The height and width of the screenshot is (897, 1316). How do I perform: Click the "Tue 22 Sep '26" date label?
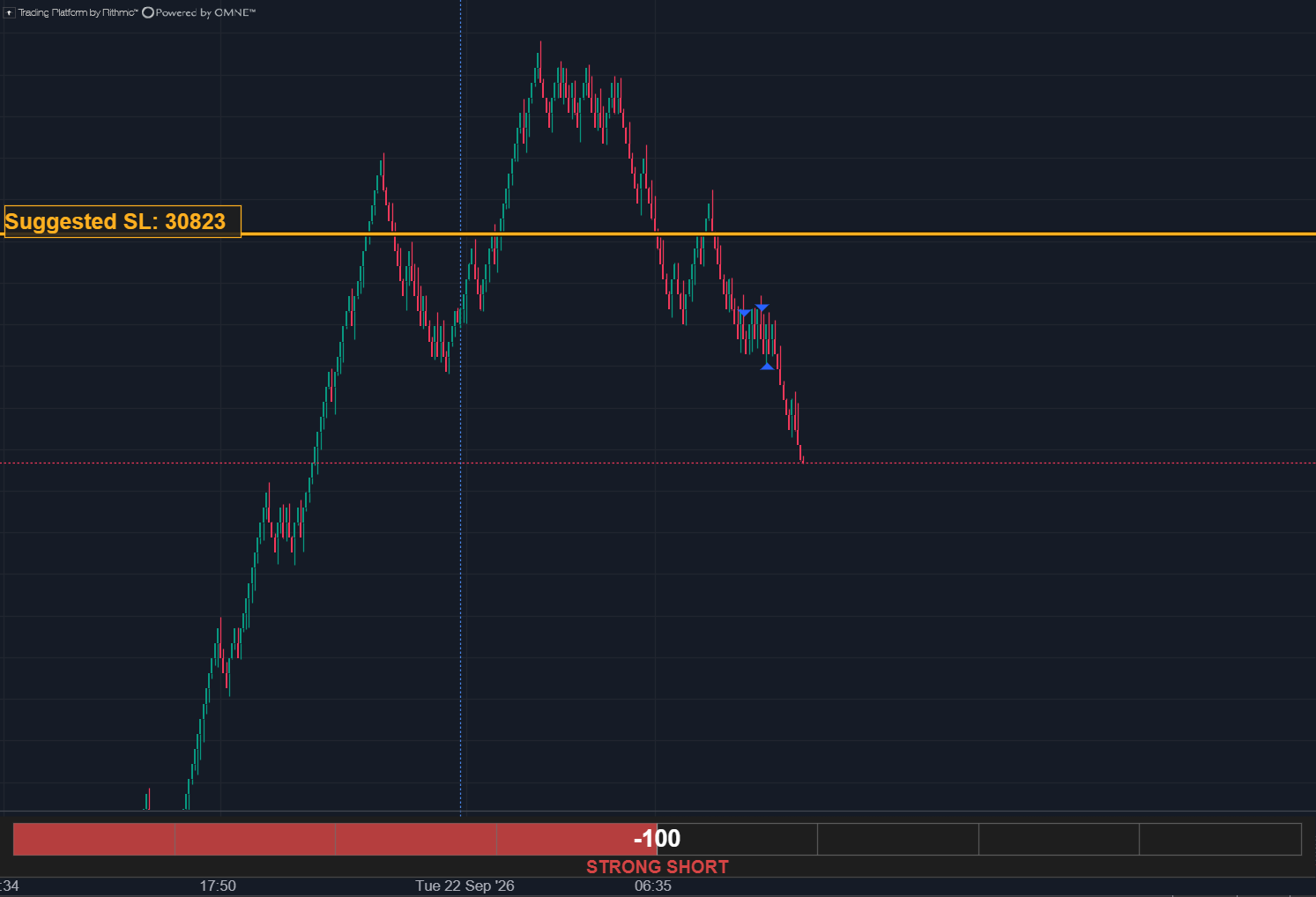click(x=465, y=886)
